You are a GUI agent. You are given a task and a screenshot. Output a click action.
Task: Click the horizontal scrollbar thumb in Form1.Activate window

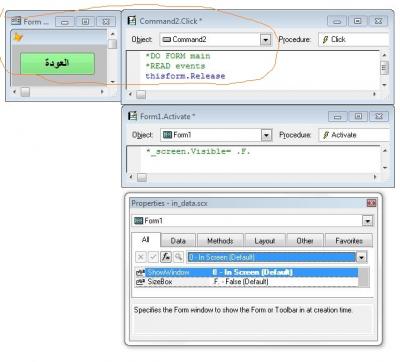[142, 177]
